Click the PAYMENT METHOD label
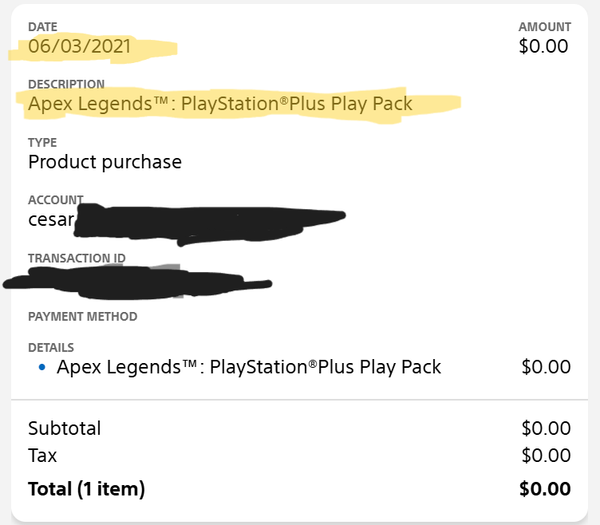 [83, 316]
